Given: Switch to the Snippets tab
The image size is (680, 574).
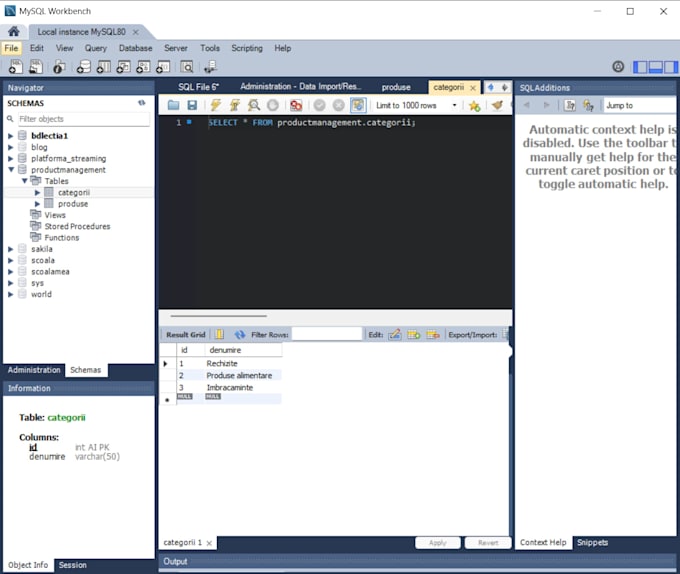Looking at the screenshot, I should (592, 542).
